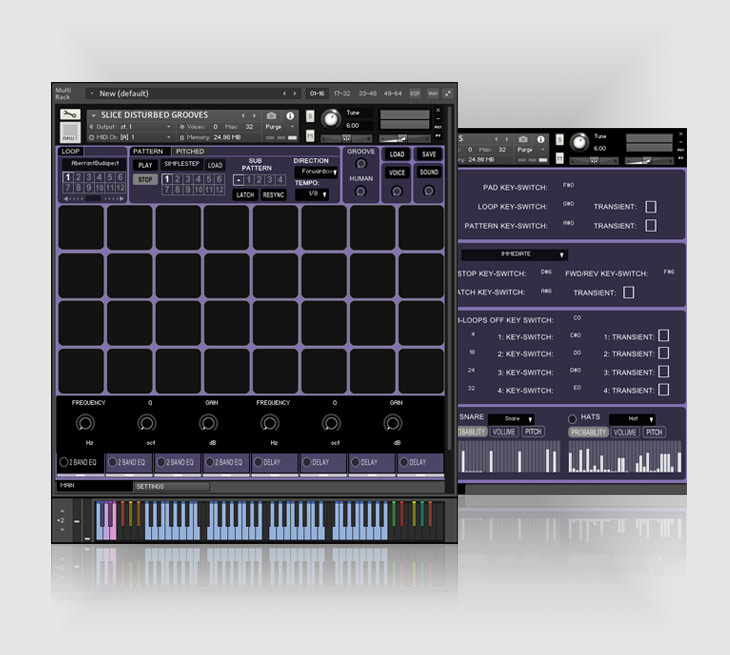This screenshot has width=730, height=655.
Task: Click the Groove knob
Action: point(361,164)
